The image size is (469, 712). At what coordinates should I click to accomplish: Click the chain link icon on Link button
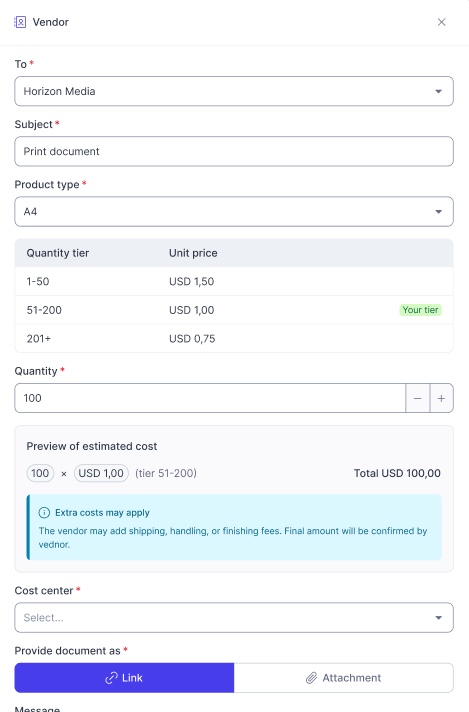coord(111,678)
